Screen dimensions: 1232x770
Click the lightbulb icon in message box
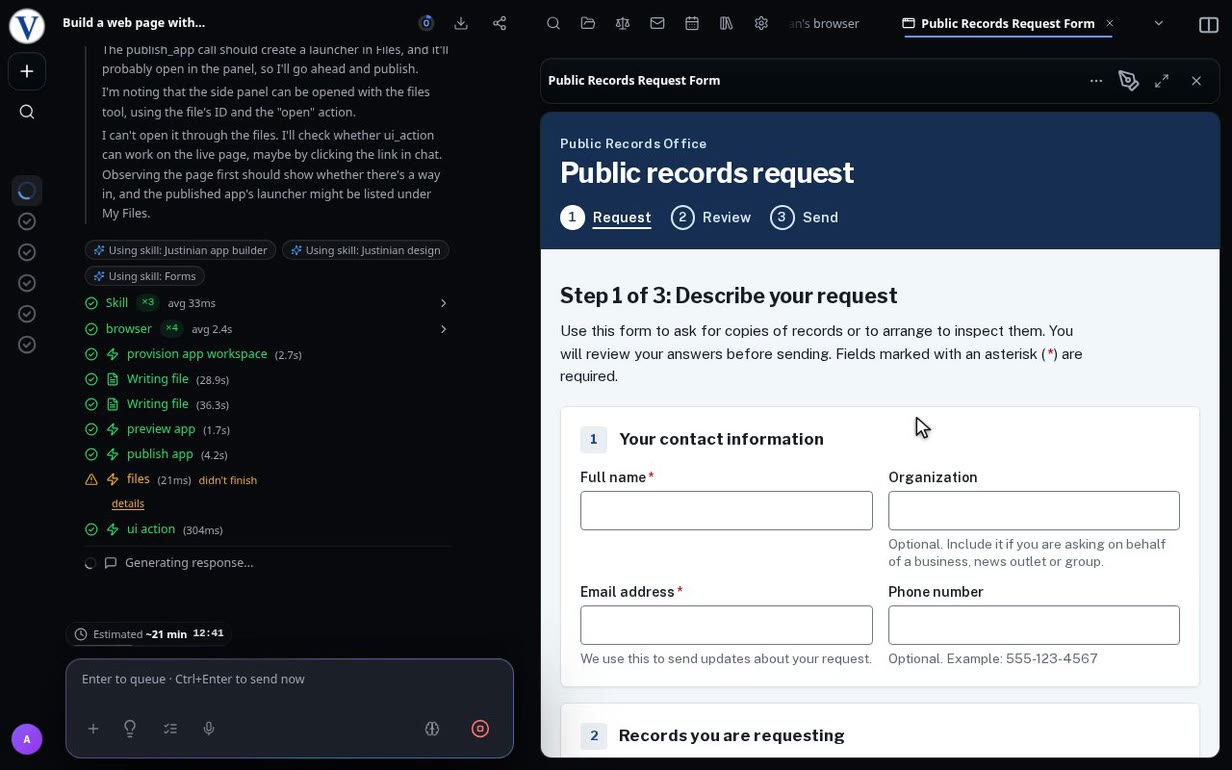[x=130, y=729]
